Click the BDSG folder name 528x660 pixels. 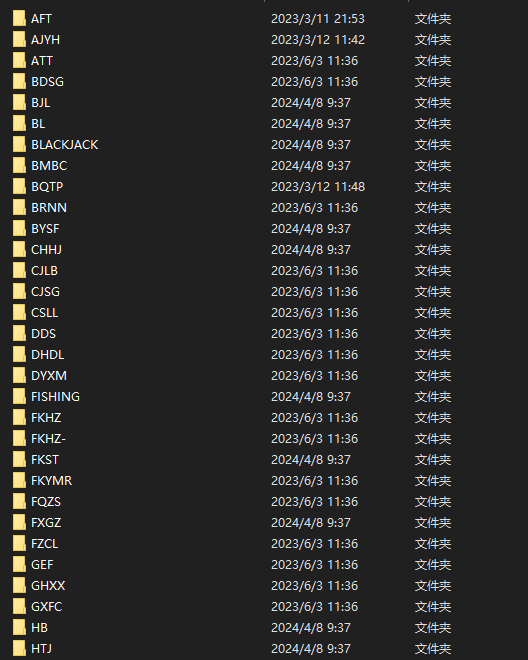(48, 82)
